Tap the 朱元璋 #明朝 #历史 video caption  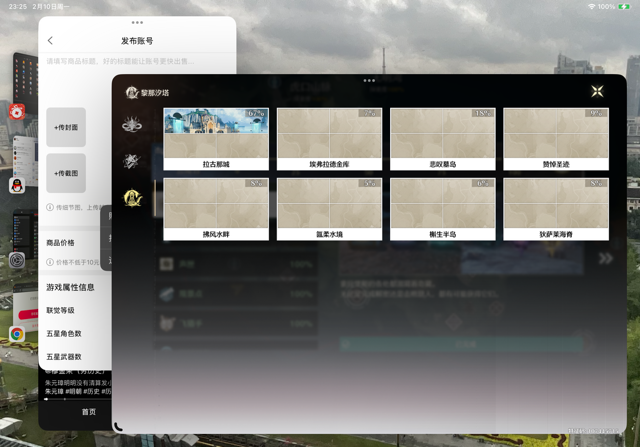[x=78, y=391]
